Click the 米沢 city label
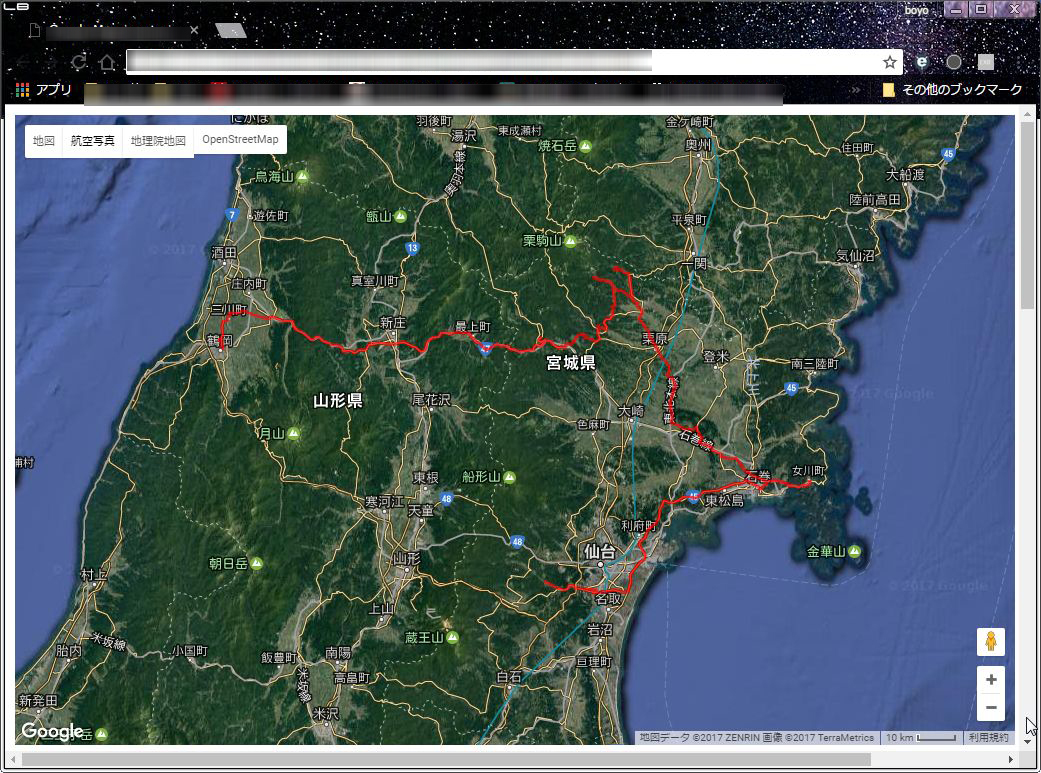 pyautogui.click(x=326, y=713)
